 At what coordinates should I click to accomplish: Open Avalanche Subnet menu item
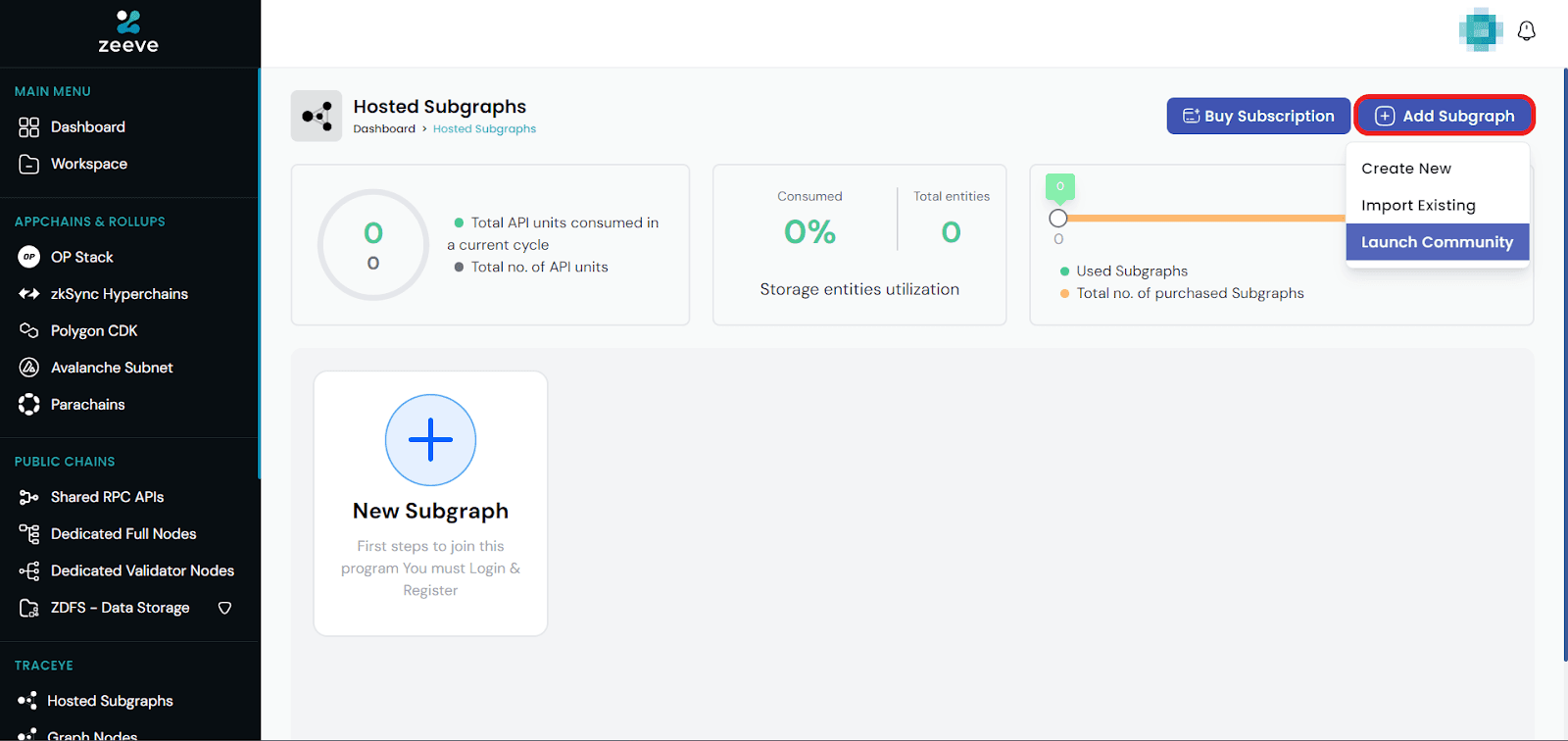coord(112,368)
